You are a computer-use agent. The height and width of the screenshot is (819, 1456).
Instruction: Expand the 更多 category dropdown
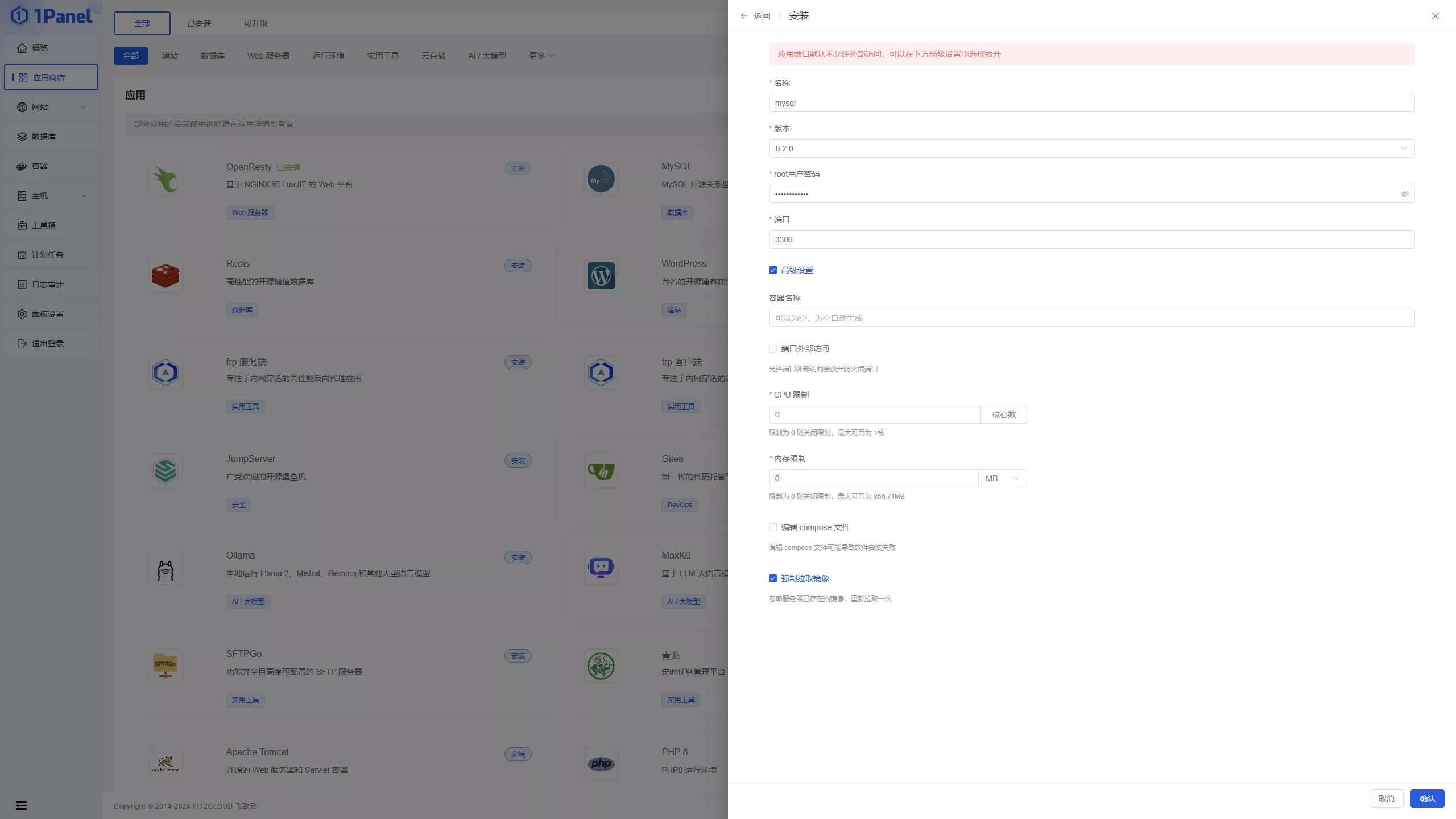pyautogui.click(x=541, y=56)
